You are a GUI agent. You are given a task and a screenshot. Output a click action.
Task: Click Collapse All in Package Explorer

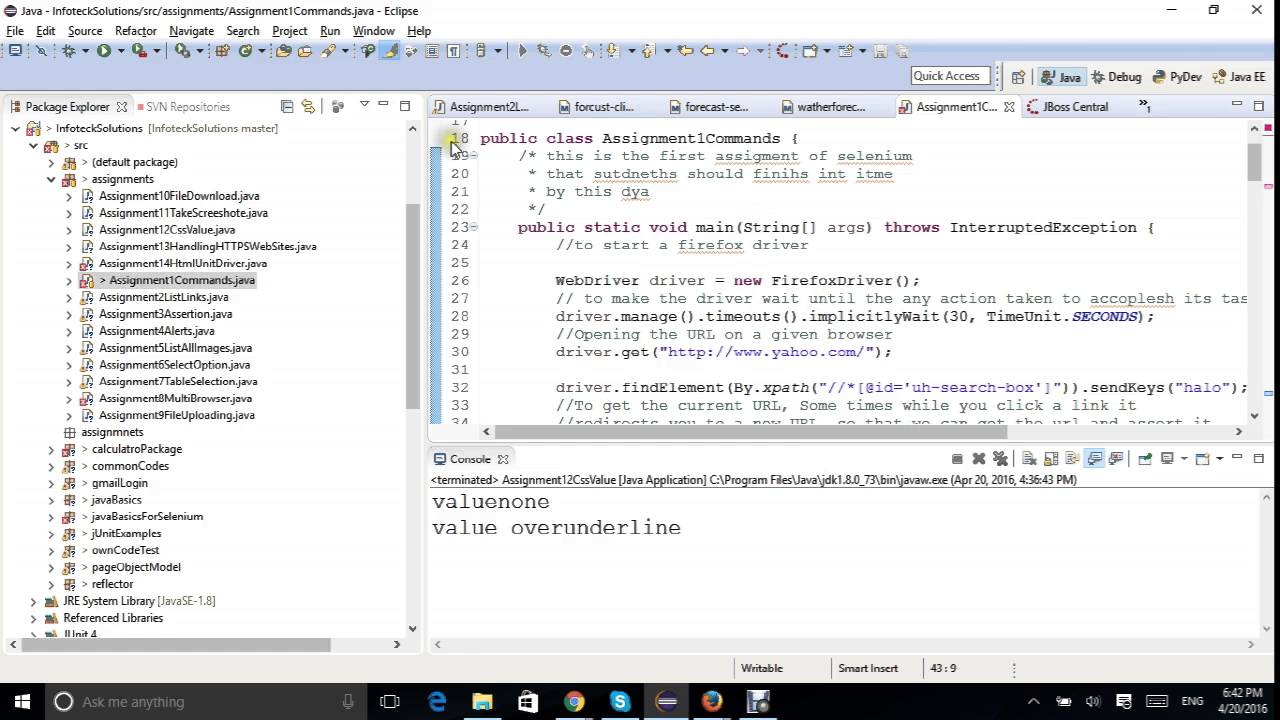tap(287, 106)
